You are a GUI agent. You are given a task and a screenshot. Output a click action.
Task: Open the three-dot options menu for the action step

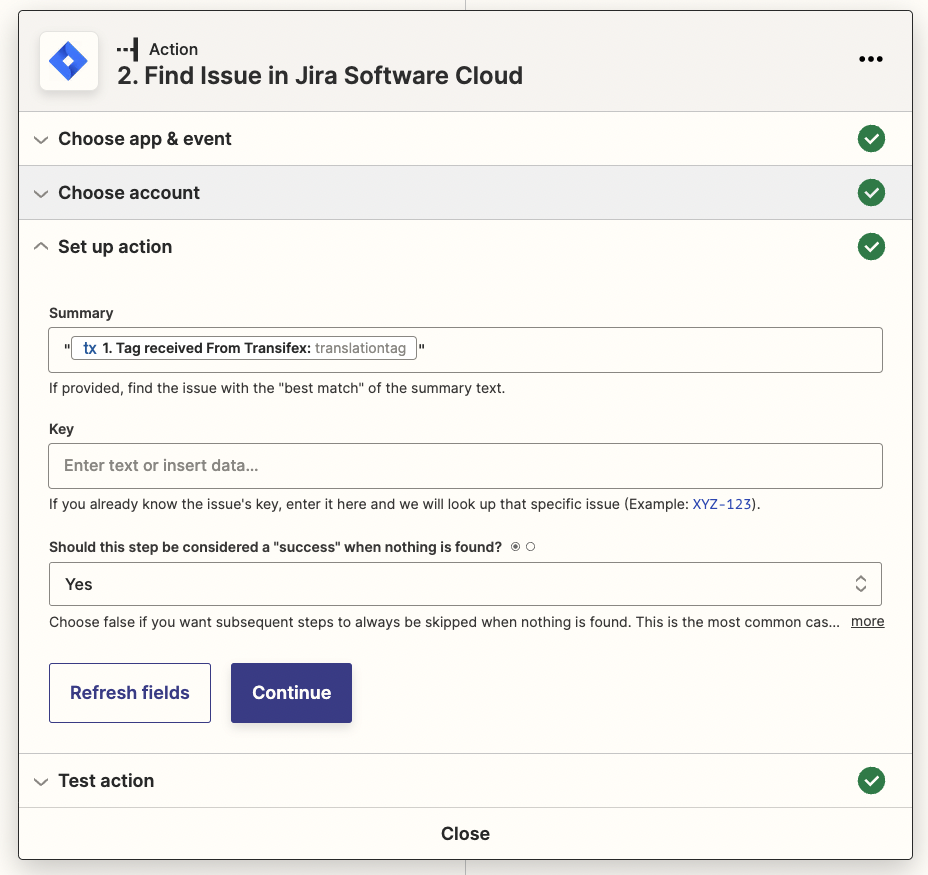point(870,59)
